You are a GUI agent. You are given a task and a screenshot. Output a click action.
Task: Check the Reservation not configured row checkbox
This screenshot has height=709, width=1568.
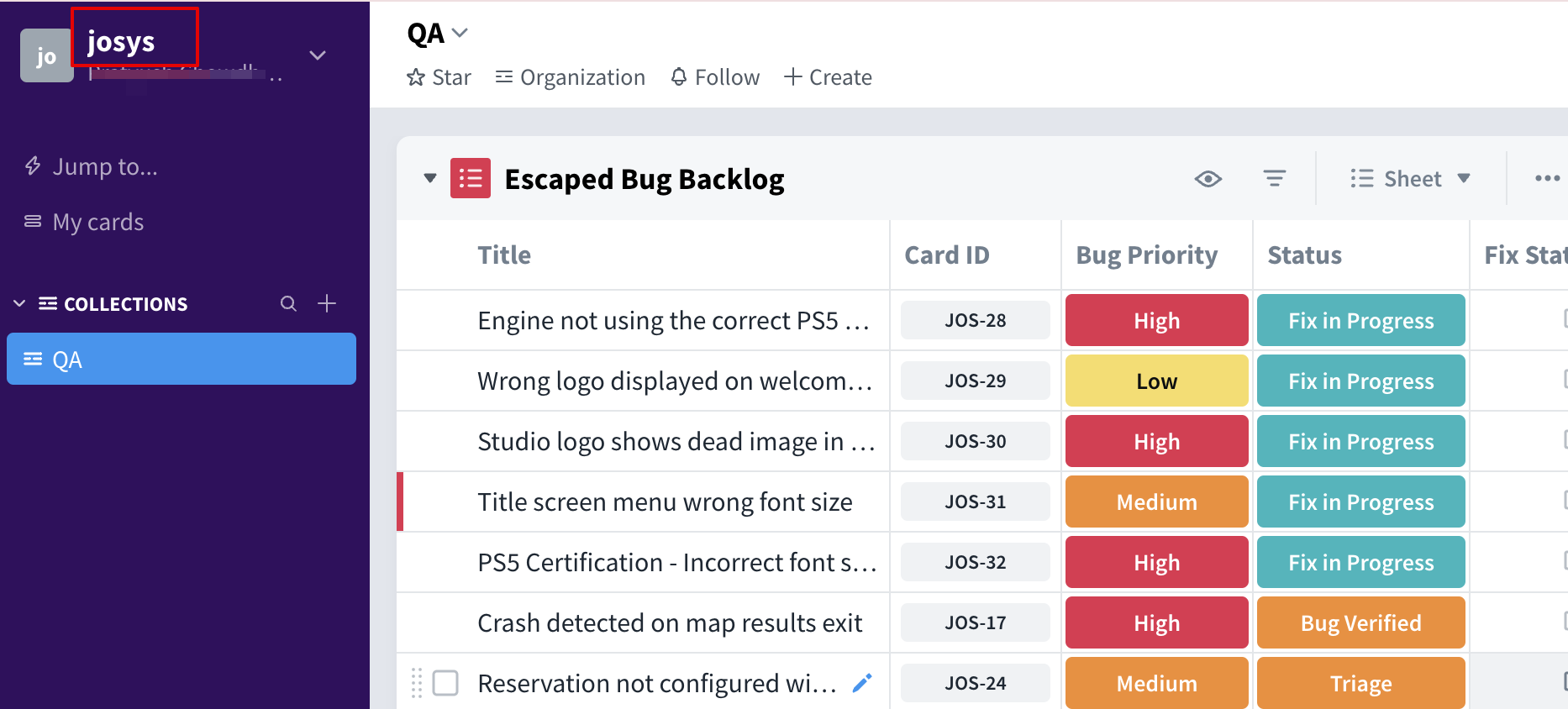tap(445, 683)
